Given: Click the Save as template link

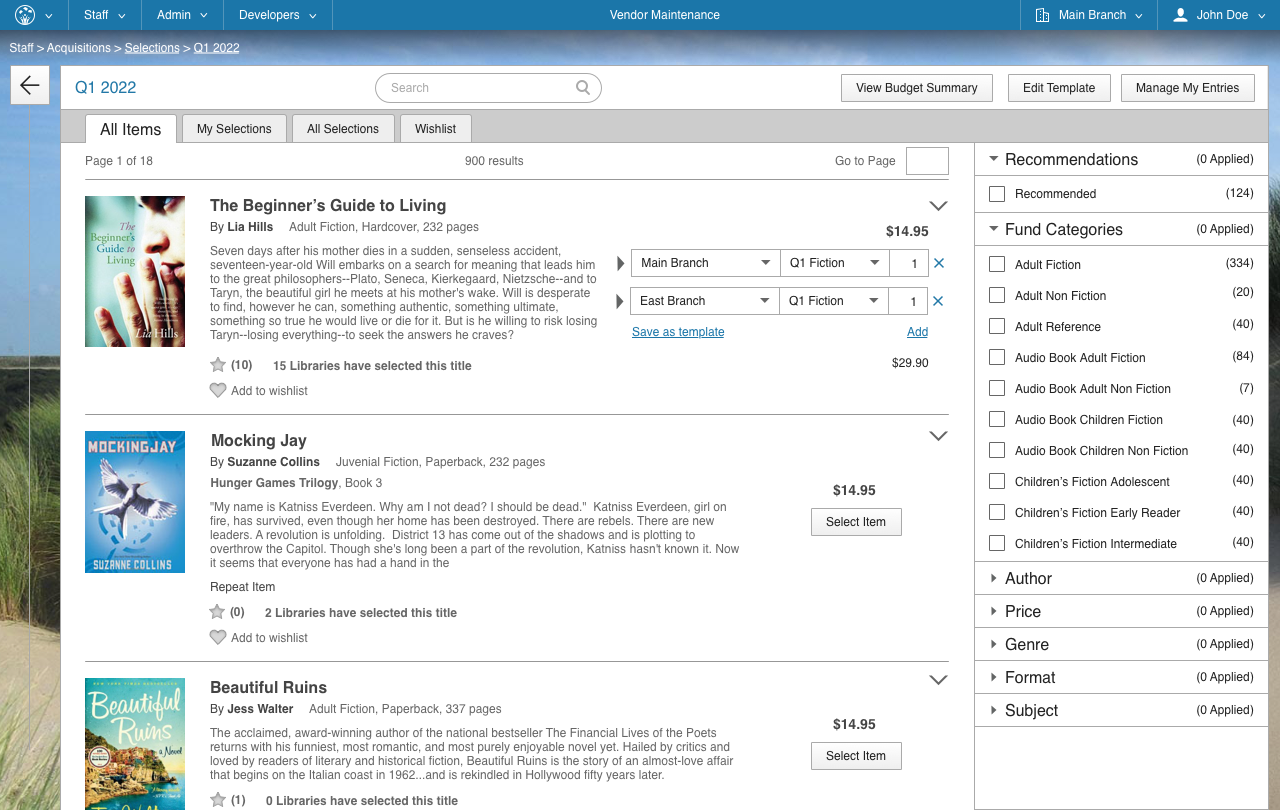Looking at the screenshot, I should (678, 331).
